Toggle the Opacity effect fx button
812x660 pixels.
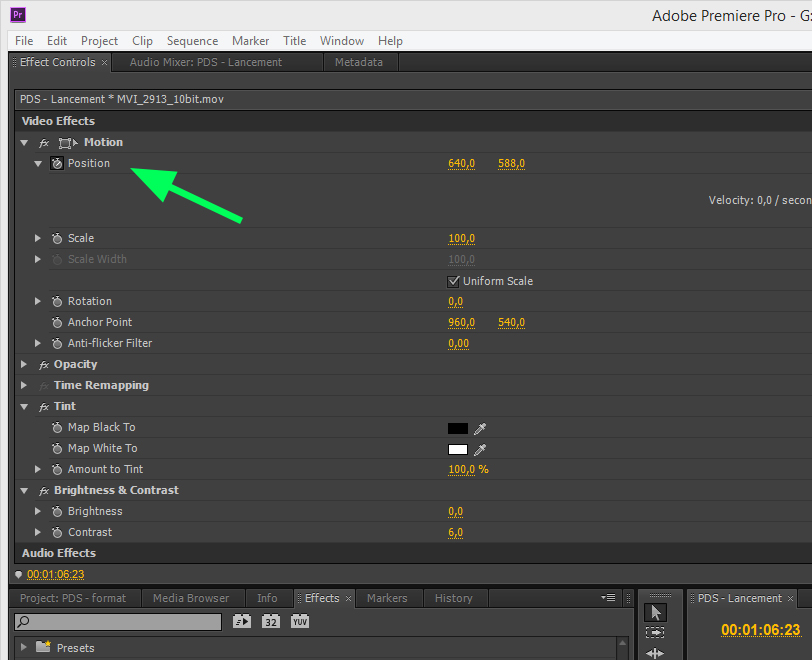click(44, 365)
